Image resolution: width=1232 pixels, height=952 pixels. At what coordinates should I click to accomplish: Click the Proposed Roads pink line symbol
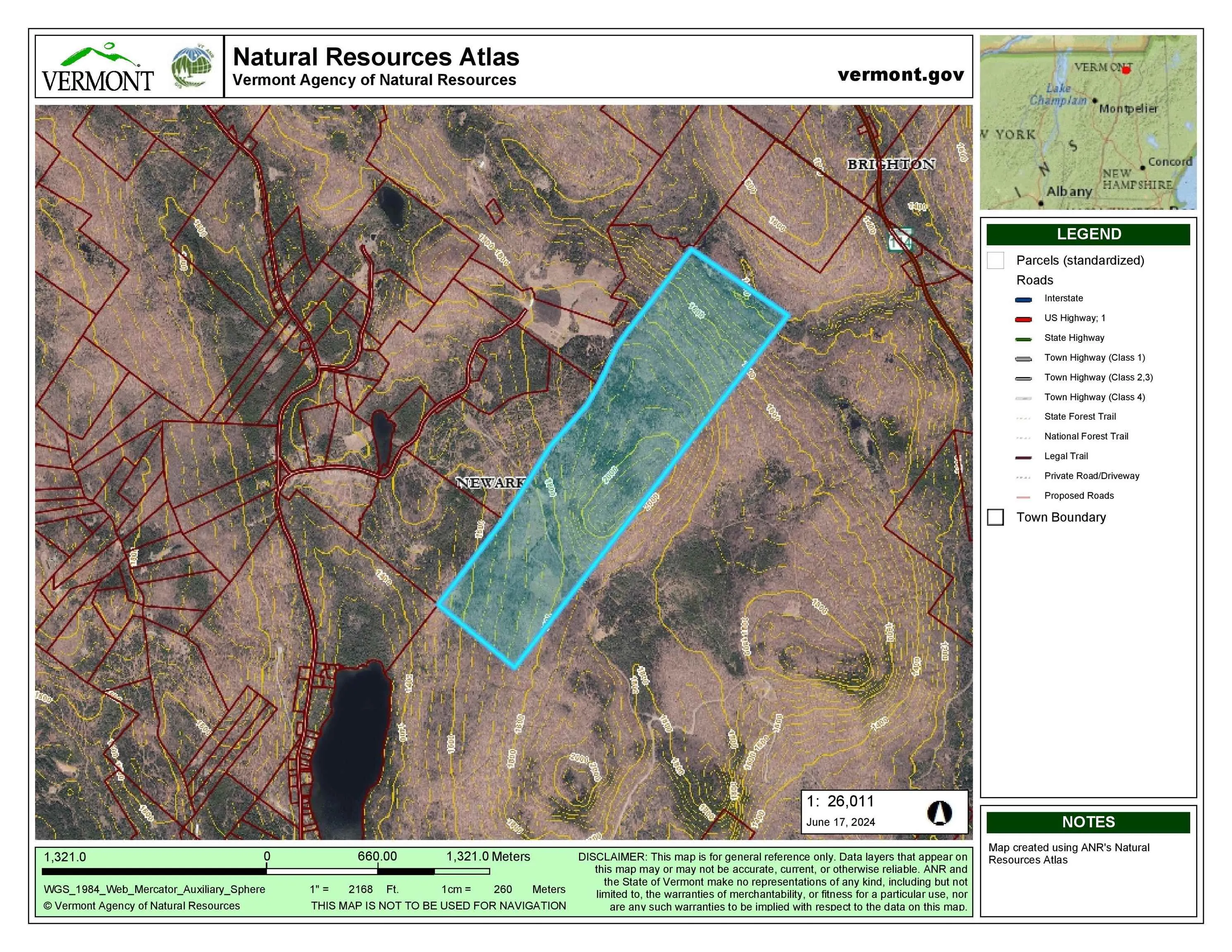pos(1023,497)
